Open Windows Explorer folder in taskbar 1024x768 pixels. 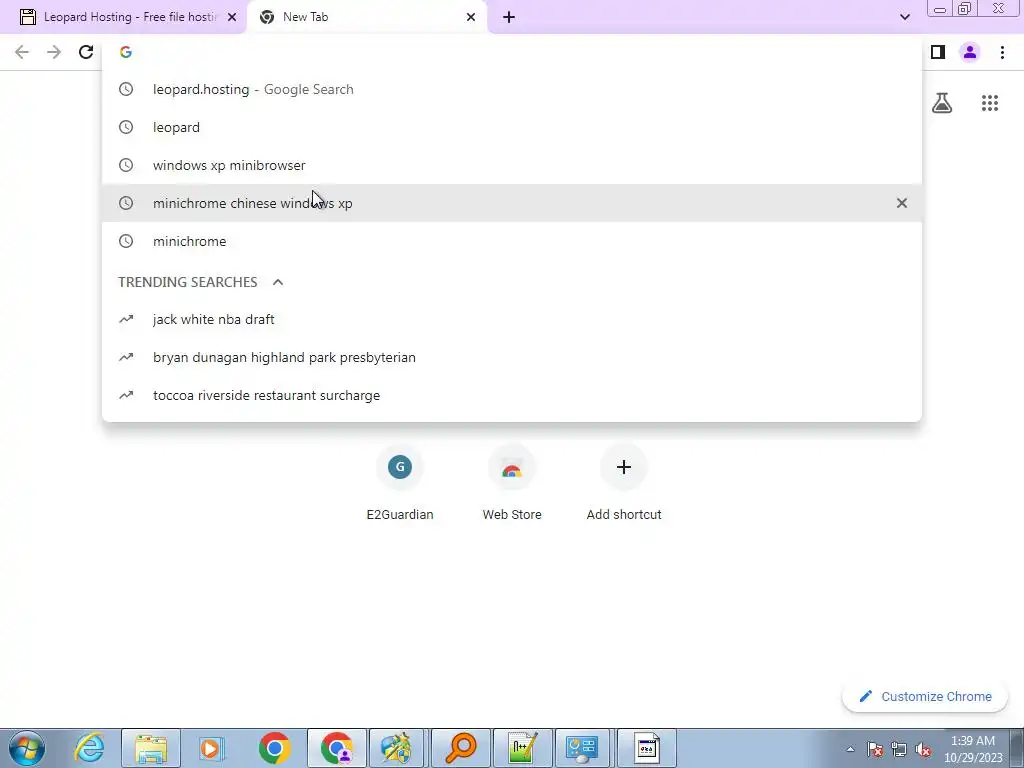151,748
